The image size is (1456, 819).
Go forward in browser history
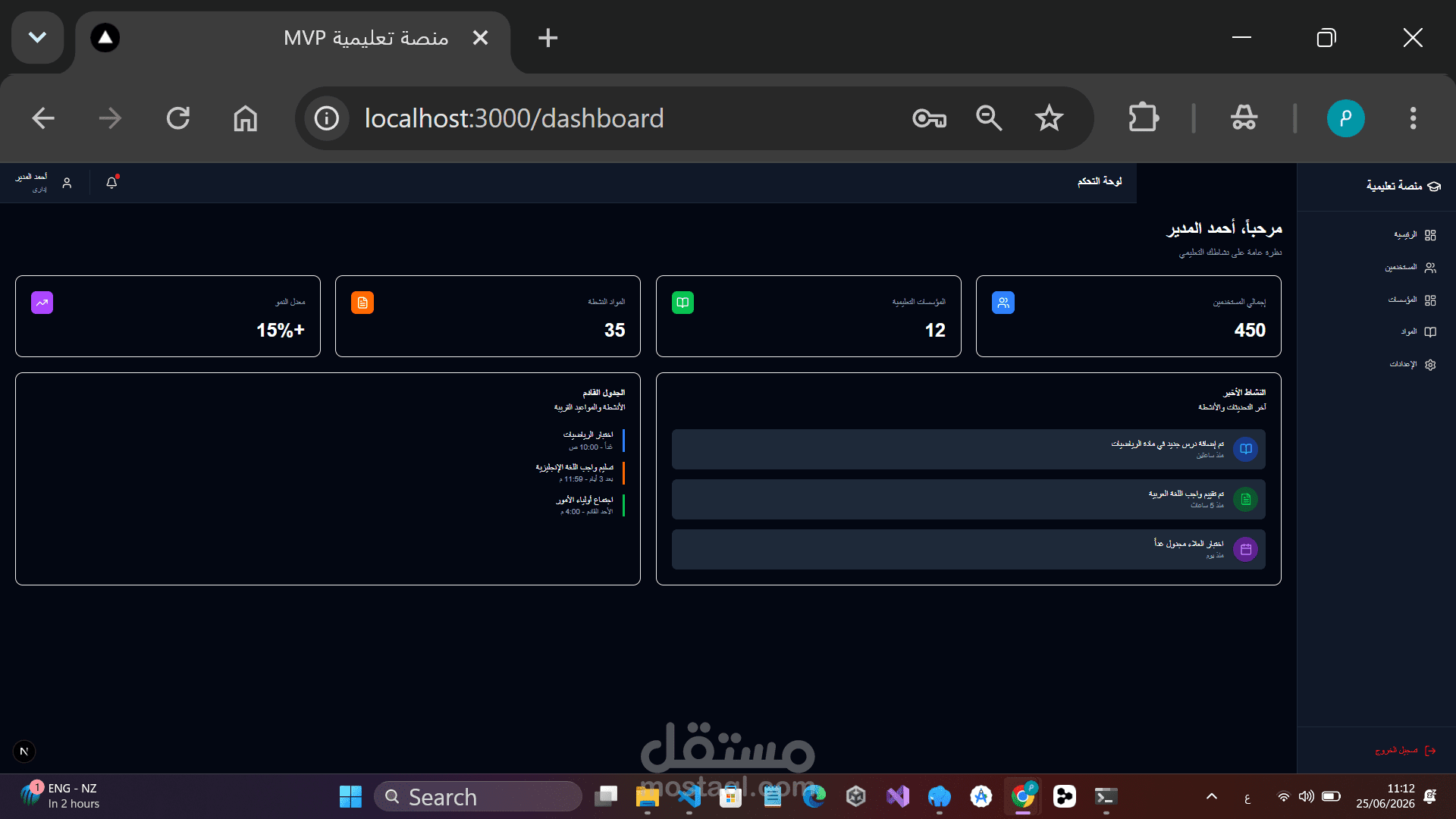[x=110, y=118]
